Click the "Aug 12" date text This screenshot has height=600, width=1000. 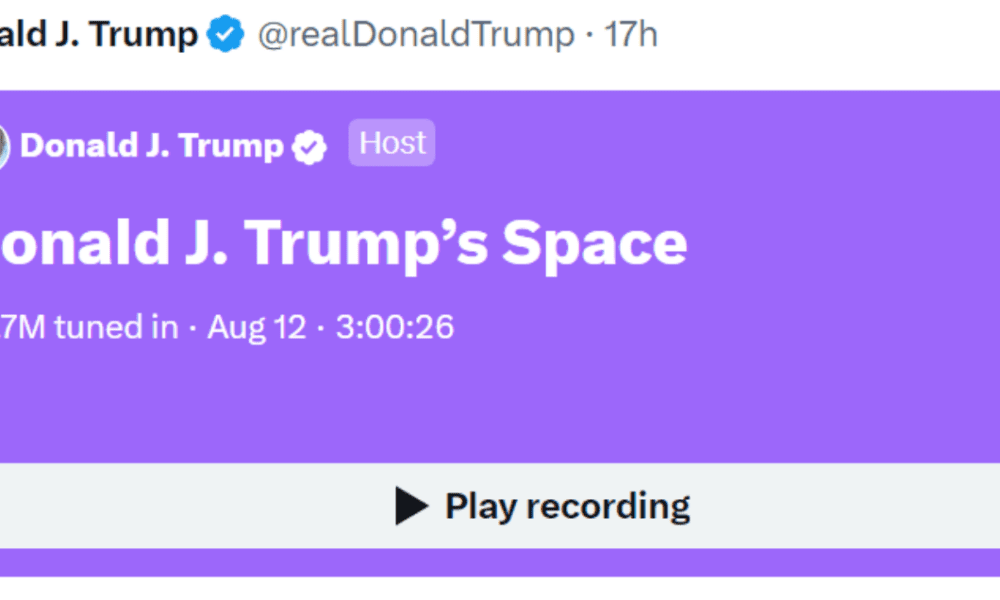point(256,327)
